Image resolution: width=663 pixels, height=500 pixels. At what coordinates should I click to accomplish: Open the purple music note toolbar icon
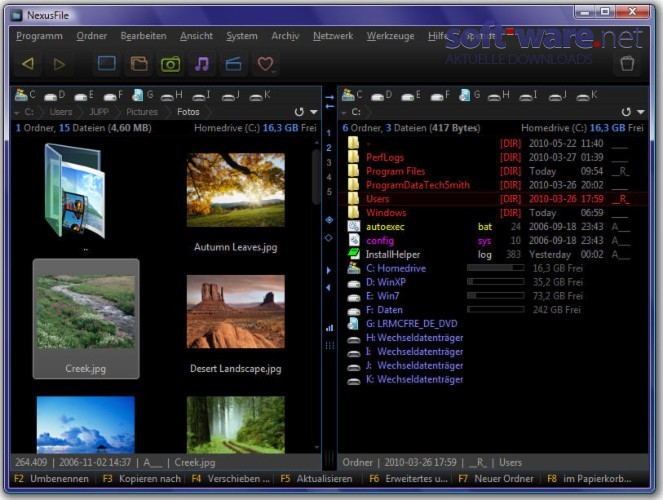click(x=202, y=64)
